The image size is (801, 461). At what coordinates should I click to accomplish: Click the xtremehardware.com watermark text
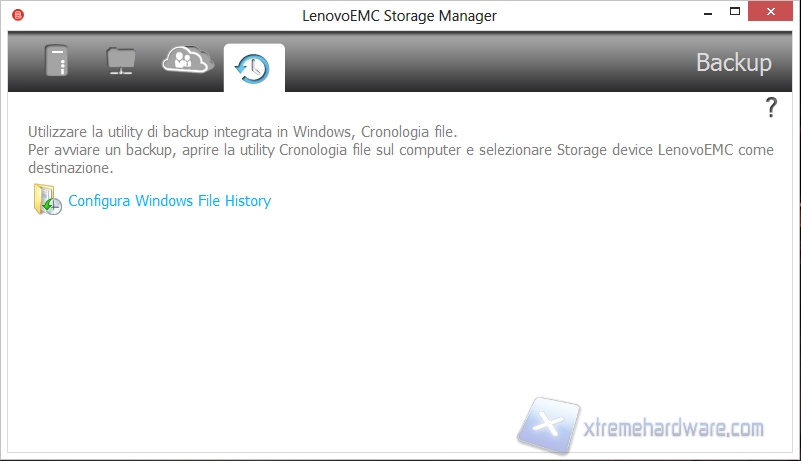coord(672,428)
